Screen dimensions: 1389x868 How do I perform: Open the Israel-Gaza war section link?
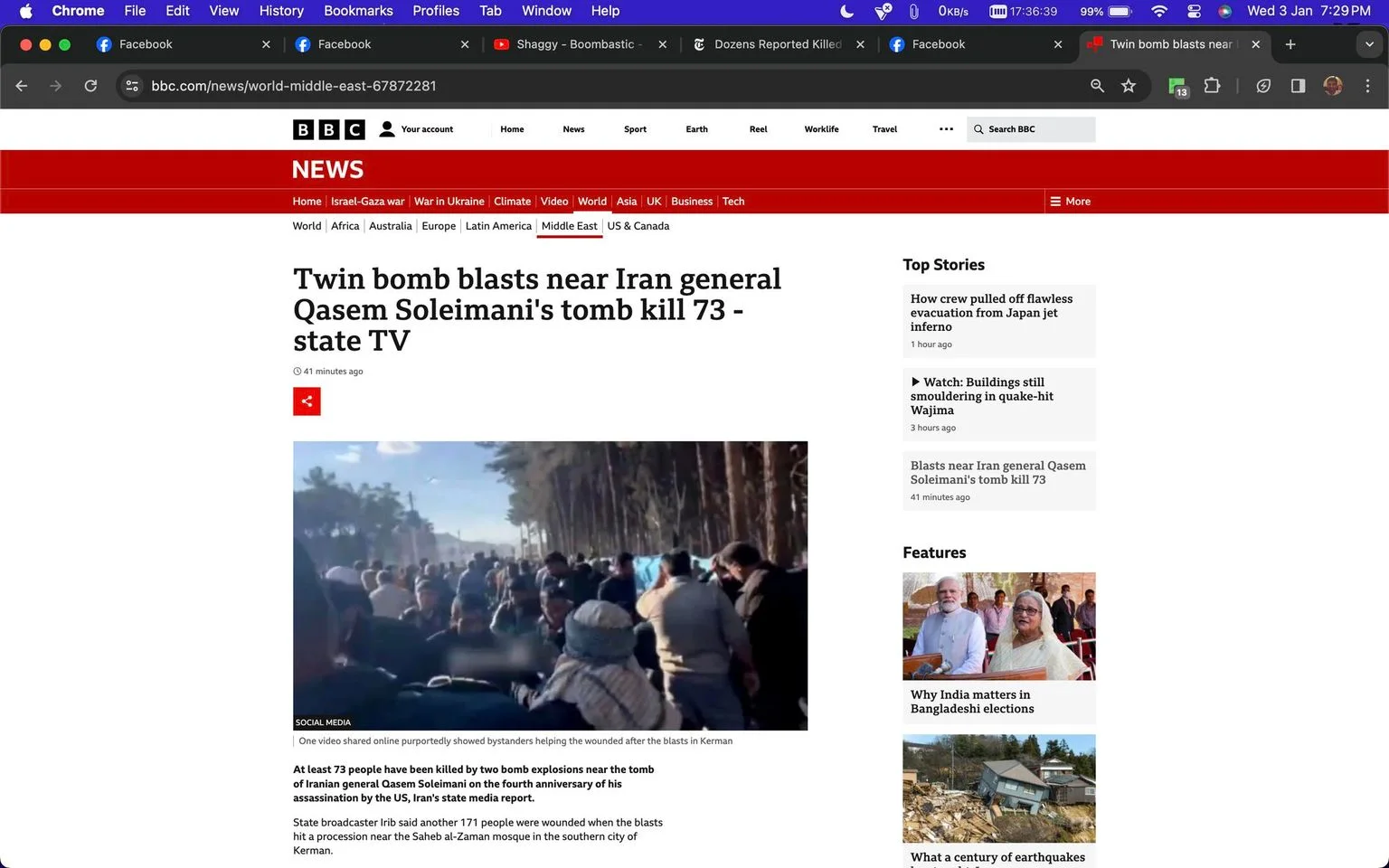coord(367,202)
